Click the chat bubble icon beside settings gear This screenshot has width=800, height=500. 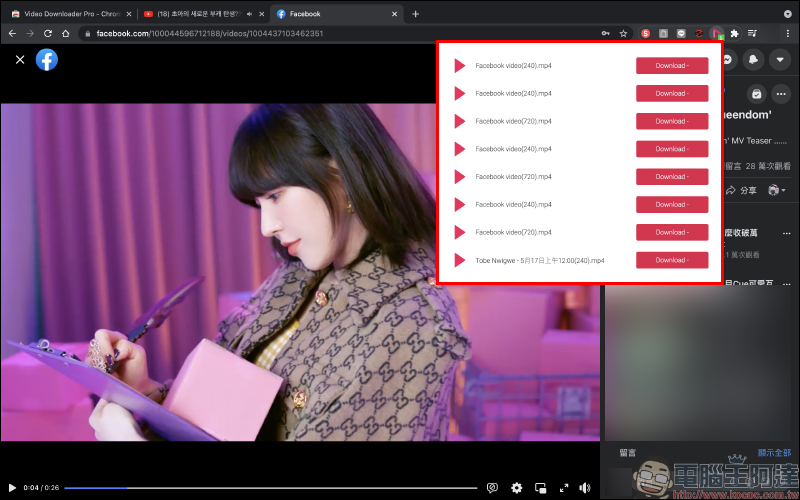pyautogui.click(x=492, y=488)
